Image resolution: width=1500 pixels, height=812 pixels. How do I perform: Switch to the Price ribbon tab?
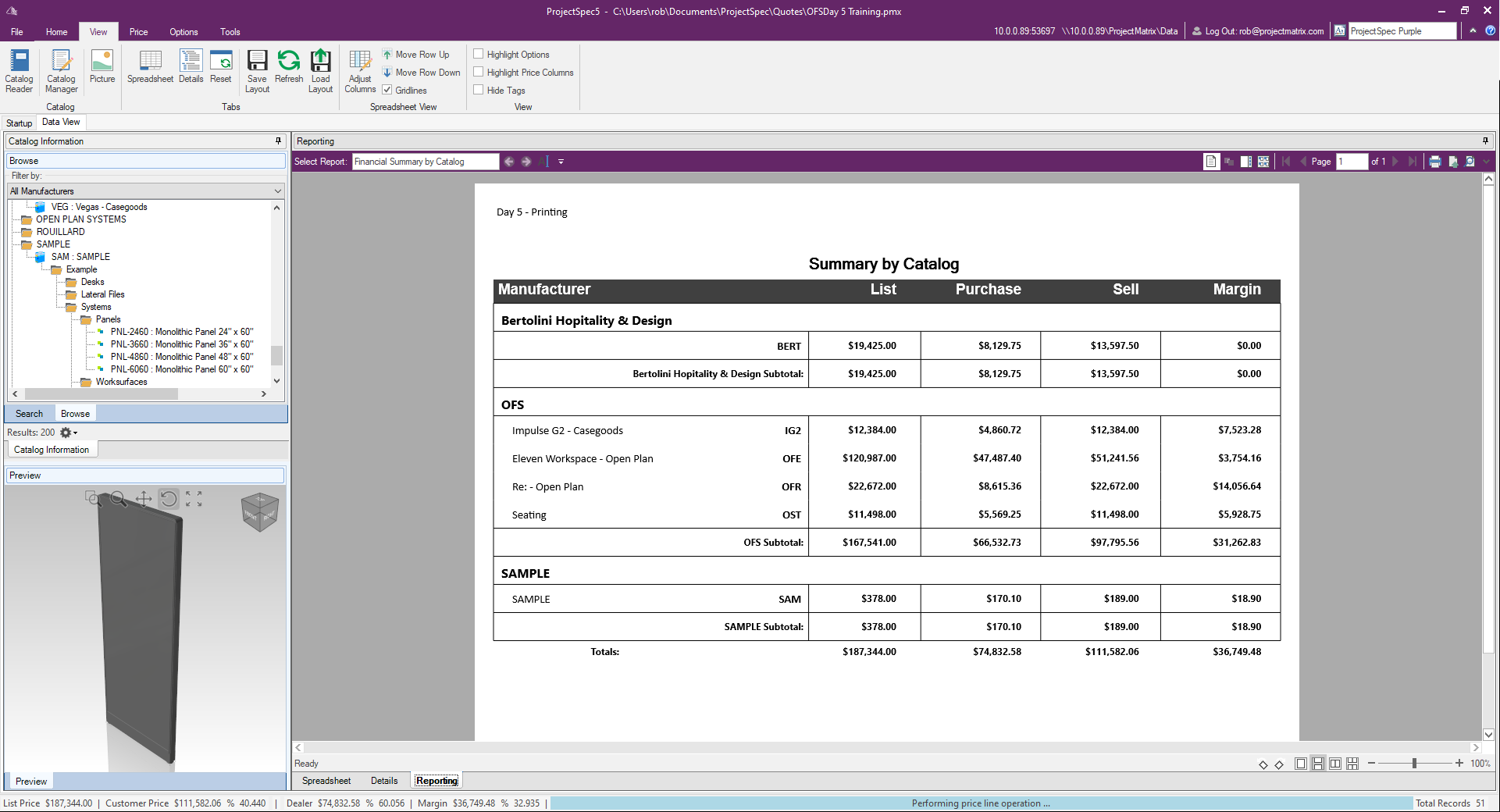click(138, 32)
